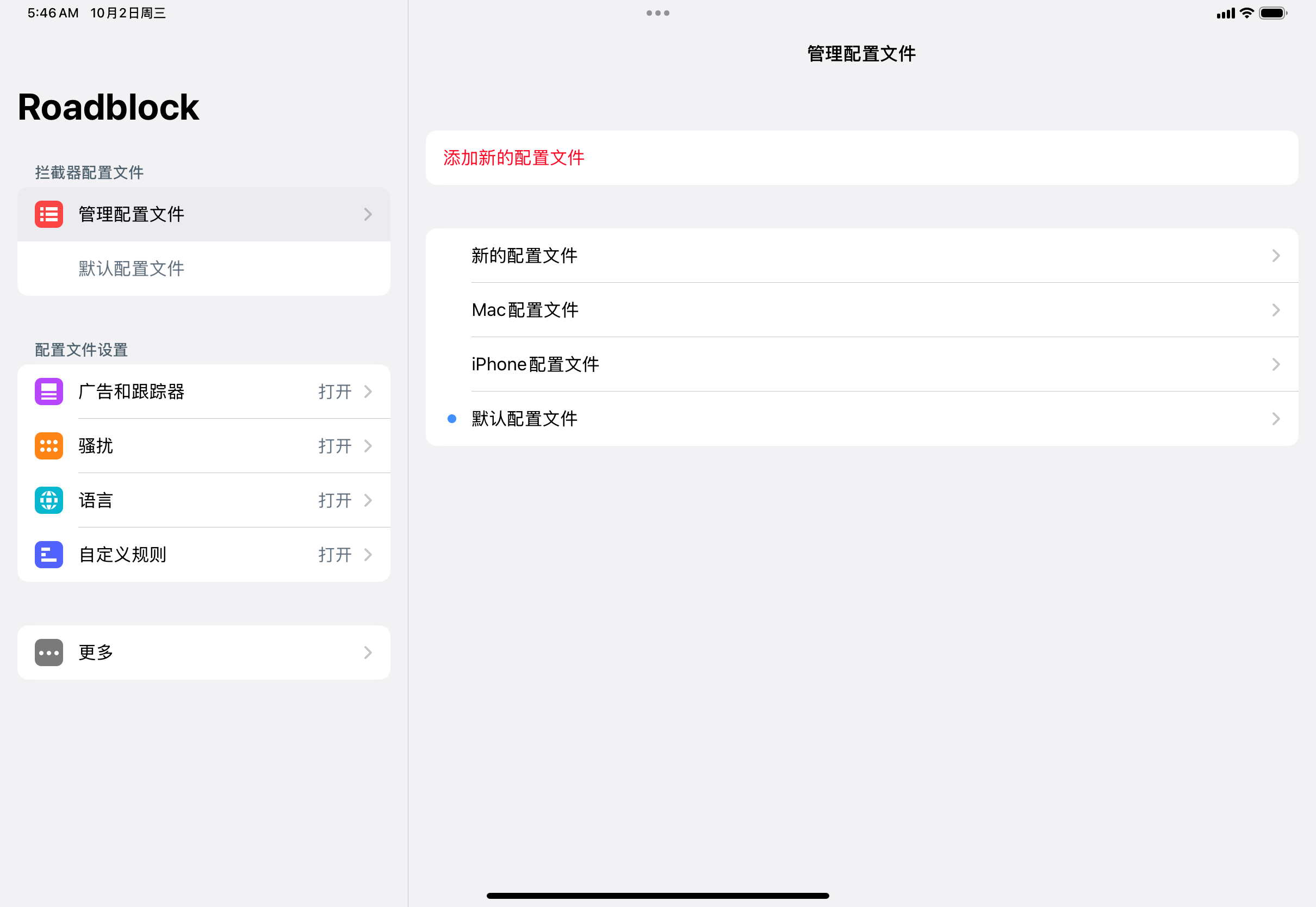Tap the 配置文件设置 section header
Screen dimensions: 1316x907
(81, 350)
